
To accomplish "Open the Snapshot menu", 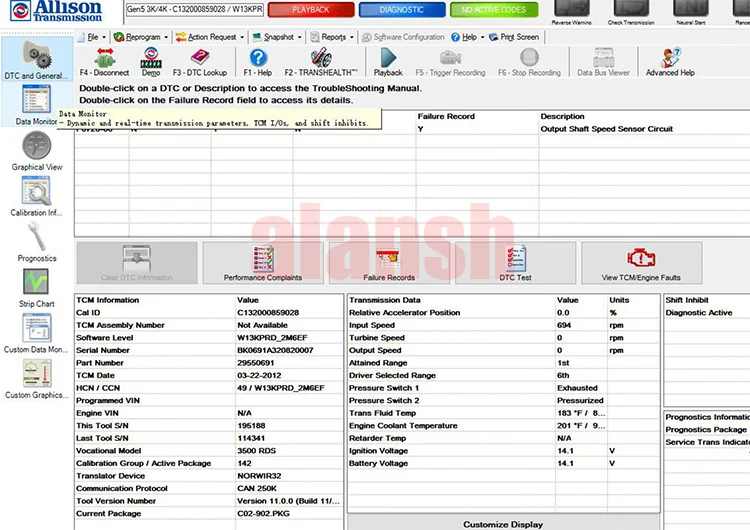I will point(278,37).
